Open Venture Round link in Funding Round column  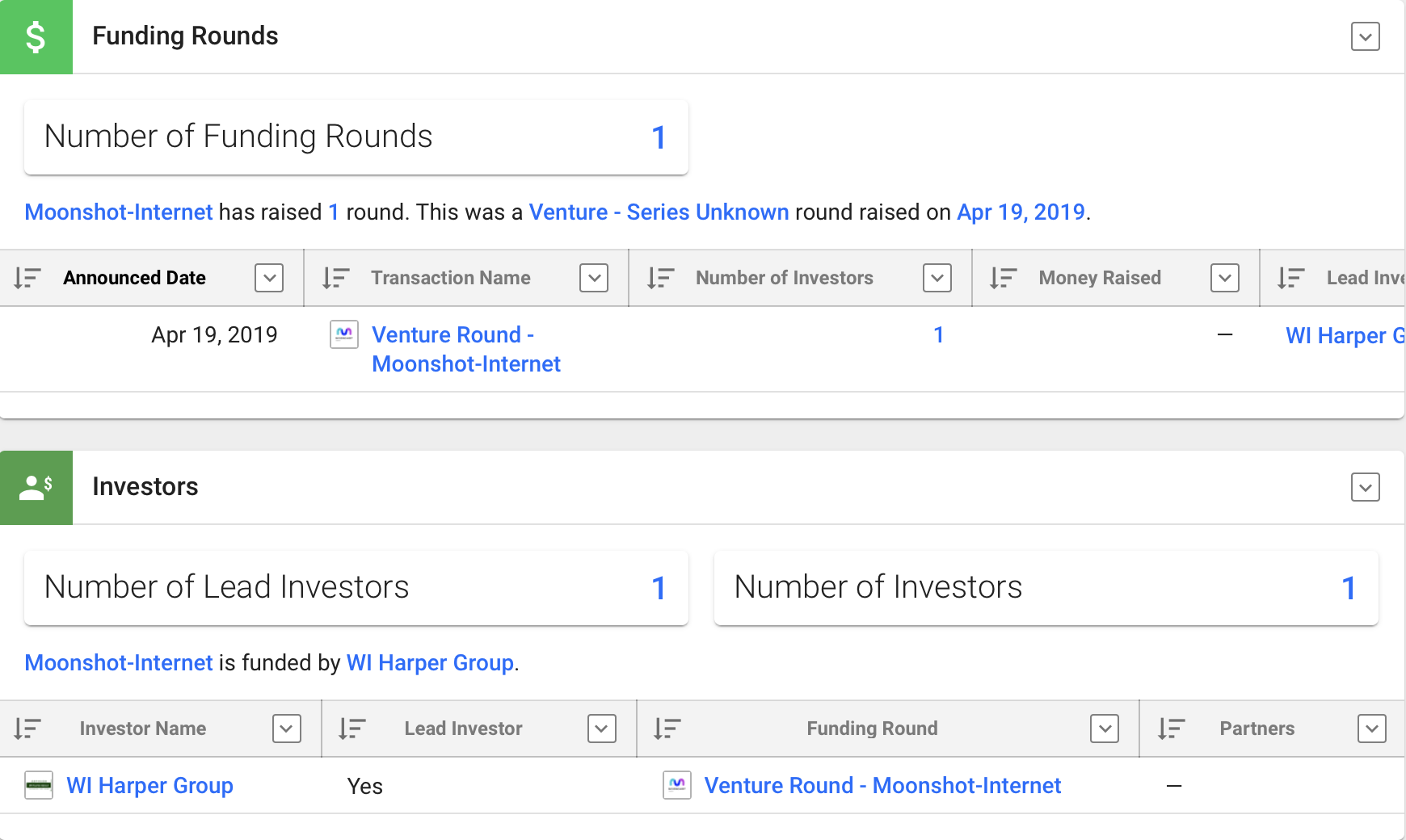[x=882, y=785]
